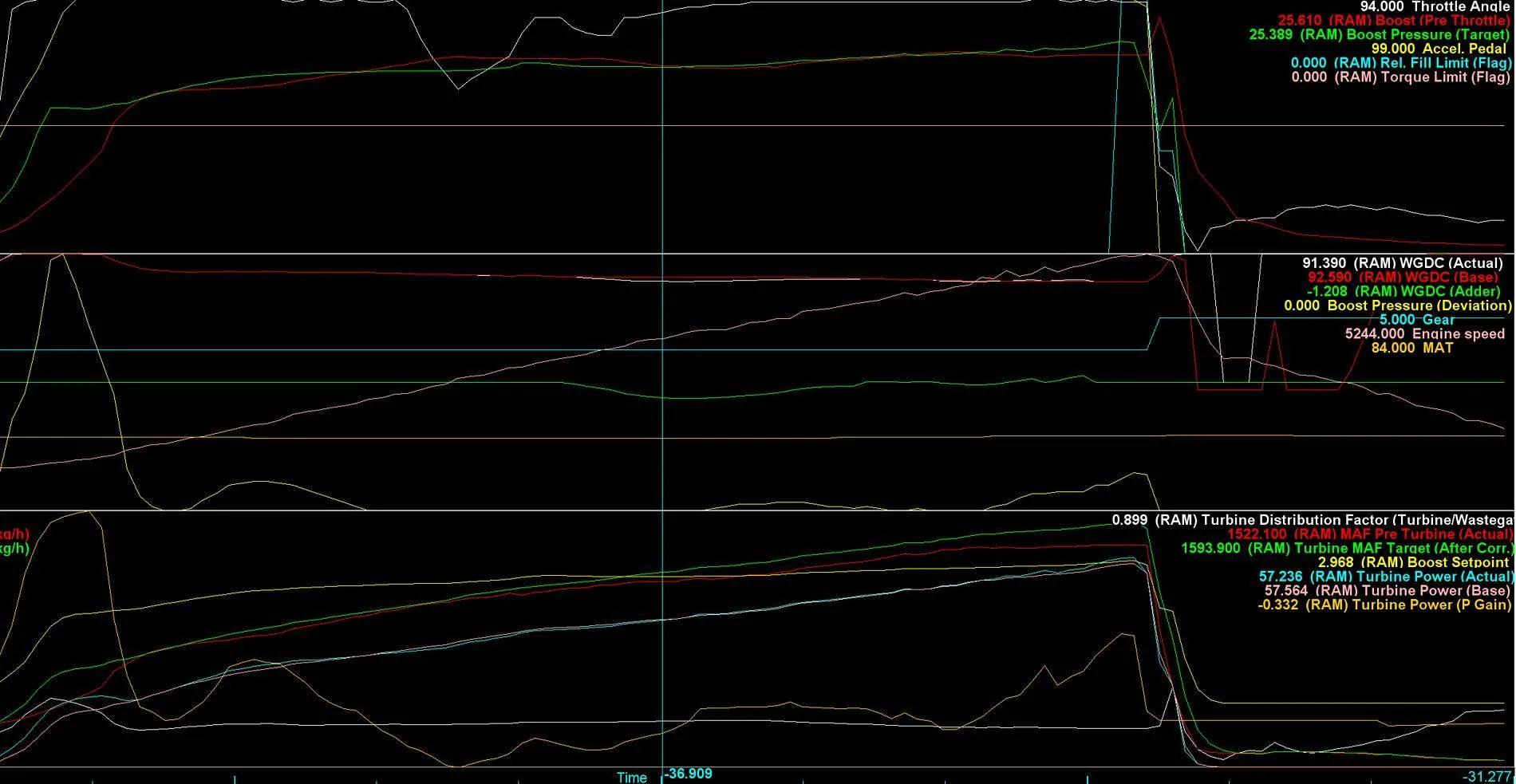Select the WGDC (Base) legend entry

[x=1403, y=278]
